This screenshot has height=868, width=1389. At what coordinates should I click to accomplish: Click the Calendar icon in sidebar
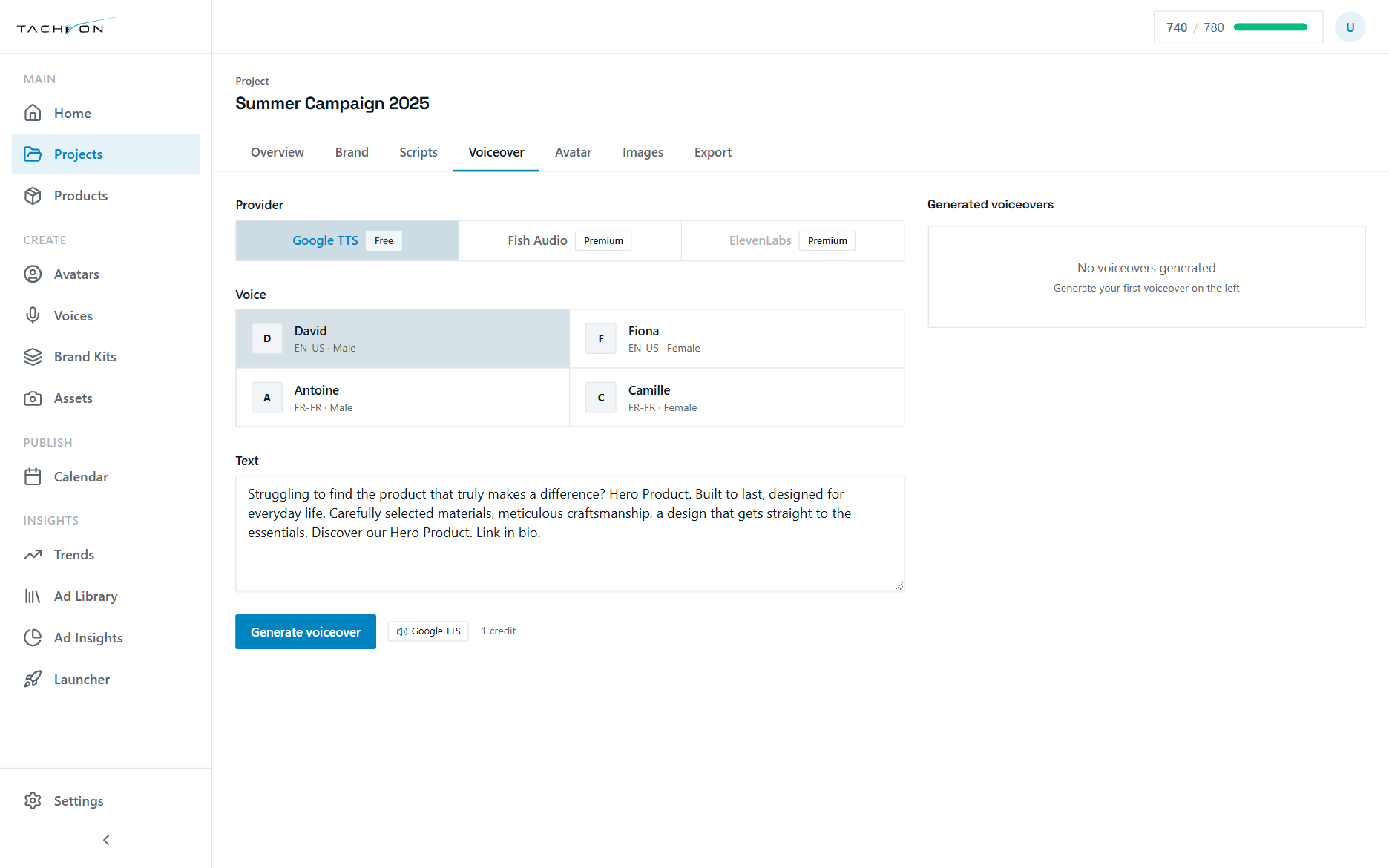pyautogui.click(x=33, y=476)
